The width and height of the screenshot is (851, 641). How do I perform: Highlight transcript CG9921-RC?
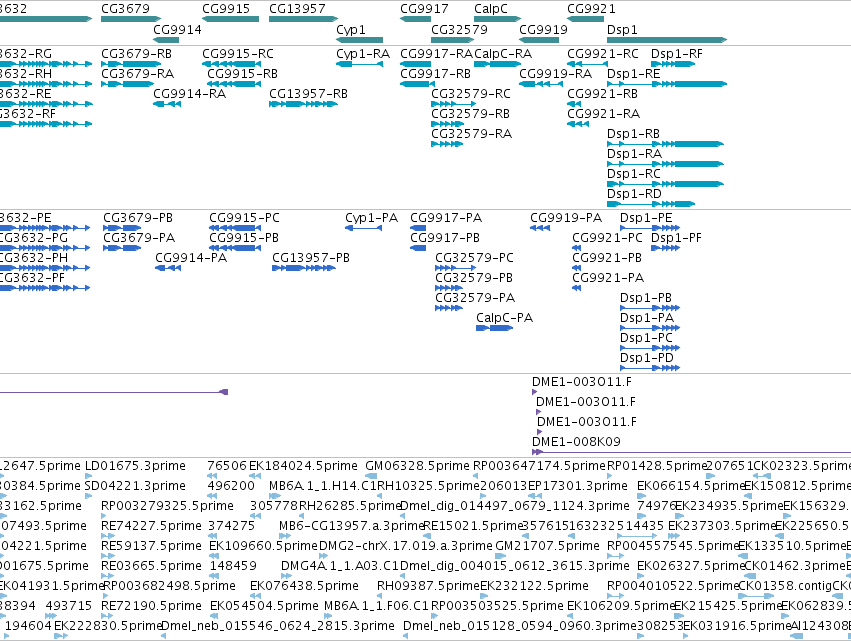[587, 64]
